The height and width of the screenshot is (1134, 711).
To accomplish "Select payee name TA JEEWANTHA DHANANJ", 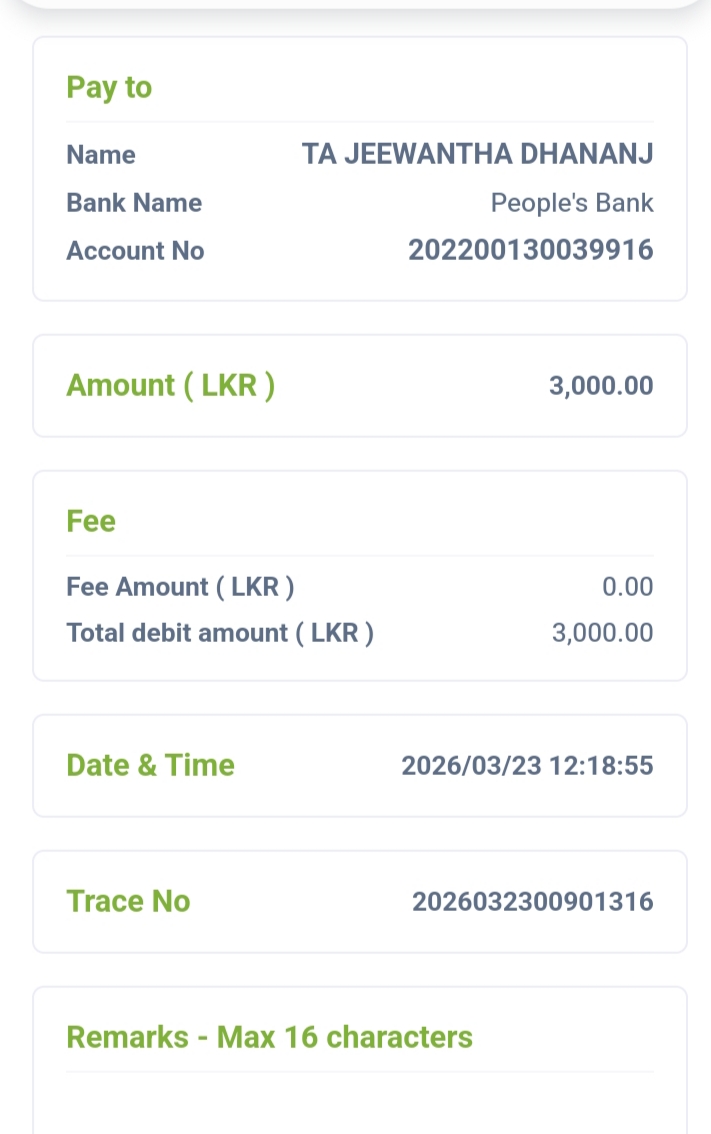I will [477, 155].
